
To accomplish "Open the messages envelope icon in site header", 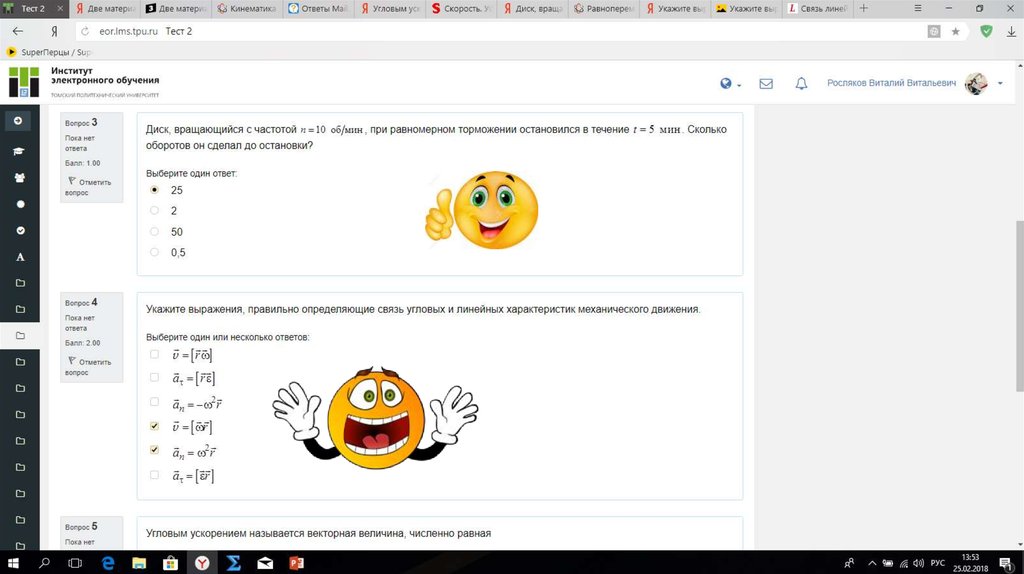I will point(766,84).
